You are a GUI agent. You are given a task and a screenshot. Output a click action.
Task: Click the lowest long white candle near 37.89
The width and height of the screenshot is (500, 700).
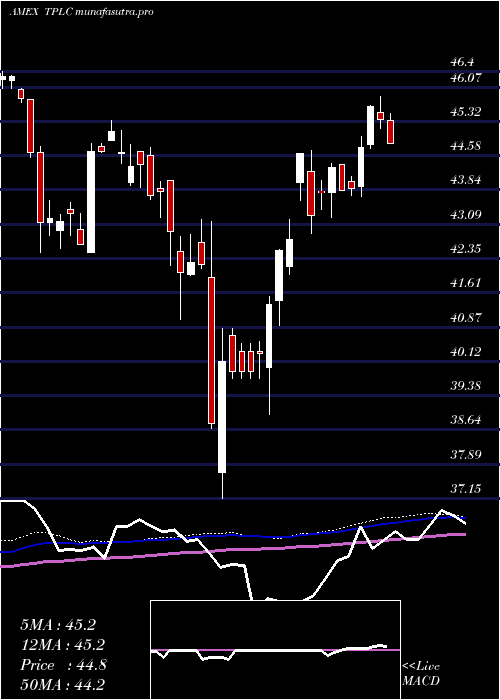(222, 417)
